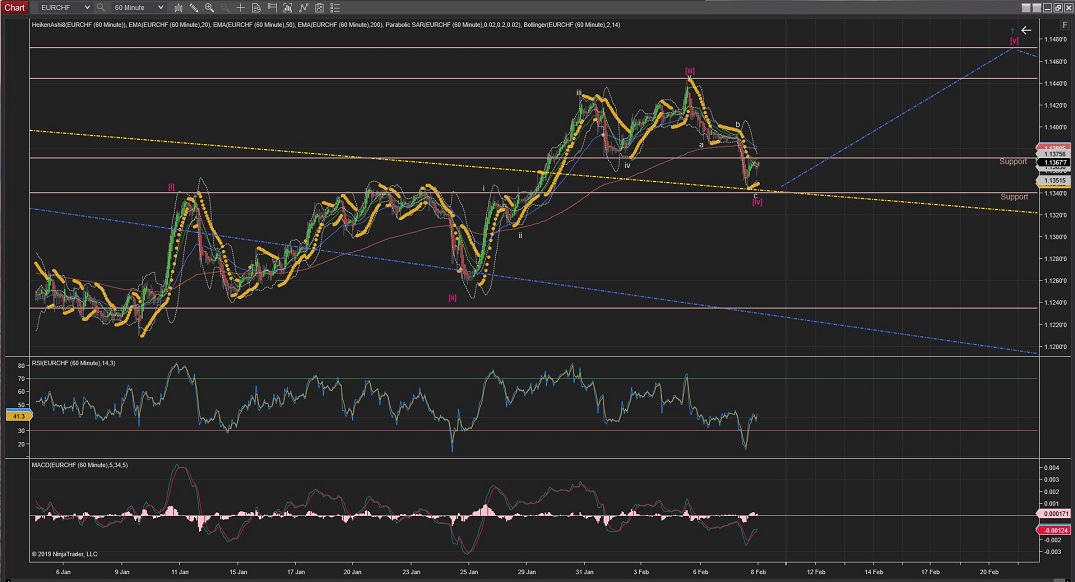
Task: Click the price marker 1.13515
Action: (1054, 181)
